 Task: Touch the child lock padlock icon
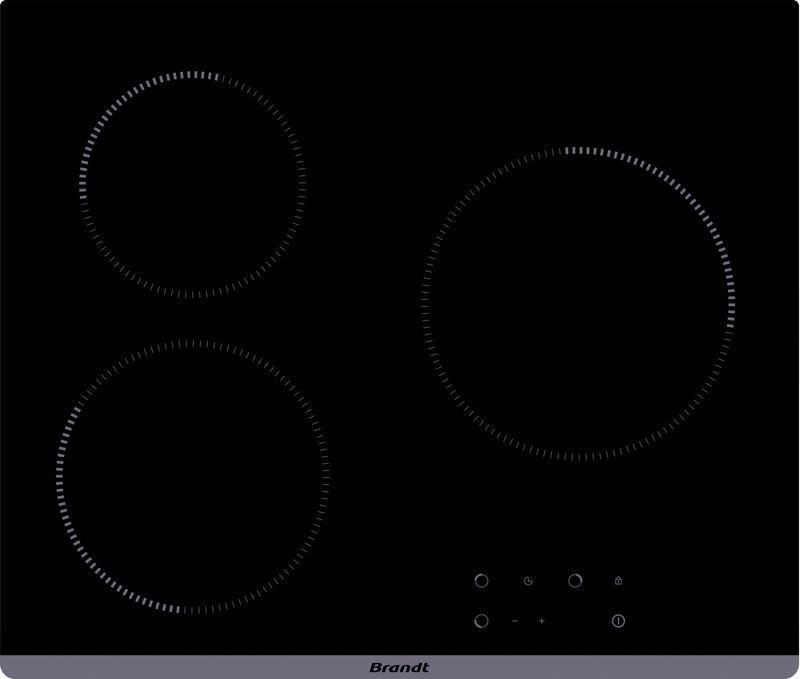click(618, 580)
